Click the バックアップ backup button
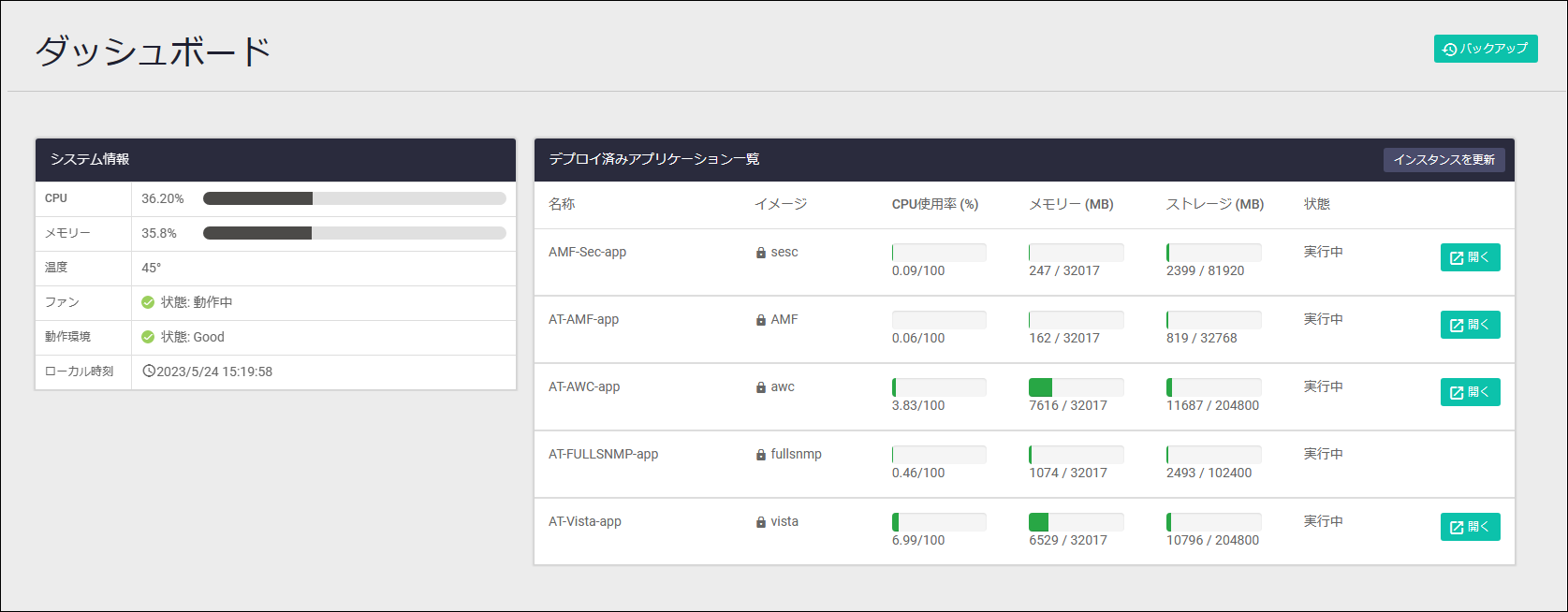The width and height of the screenshot is (1568, 612). click(x=1486, y=49)
